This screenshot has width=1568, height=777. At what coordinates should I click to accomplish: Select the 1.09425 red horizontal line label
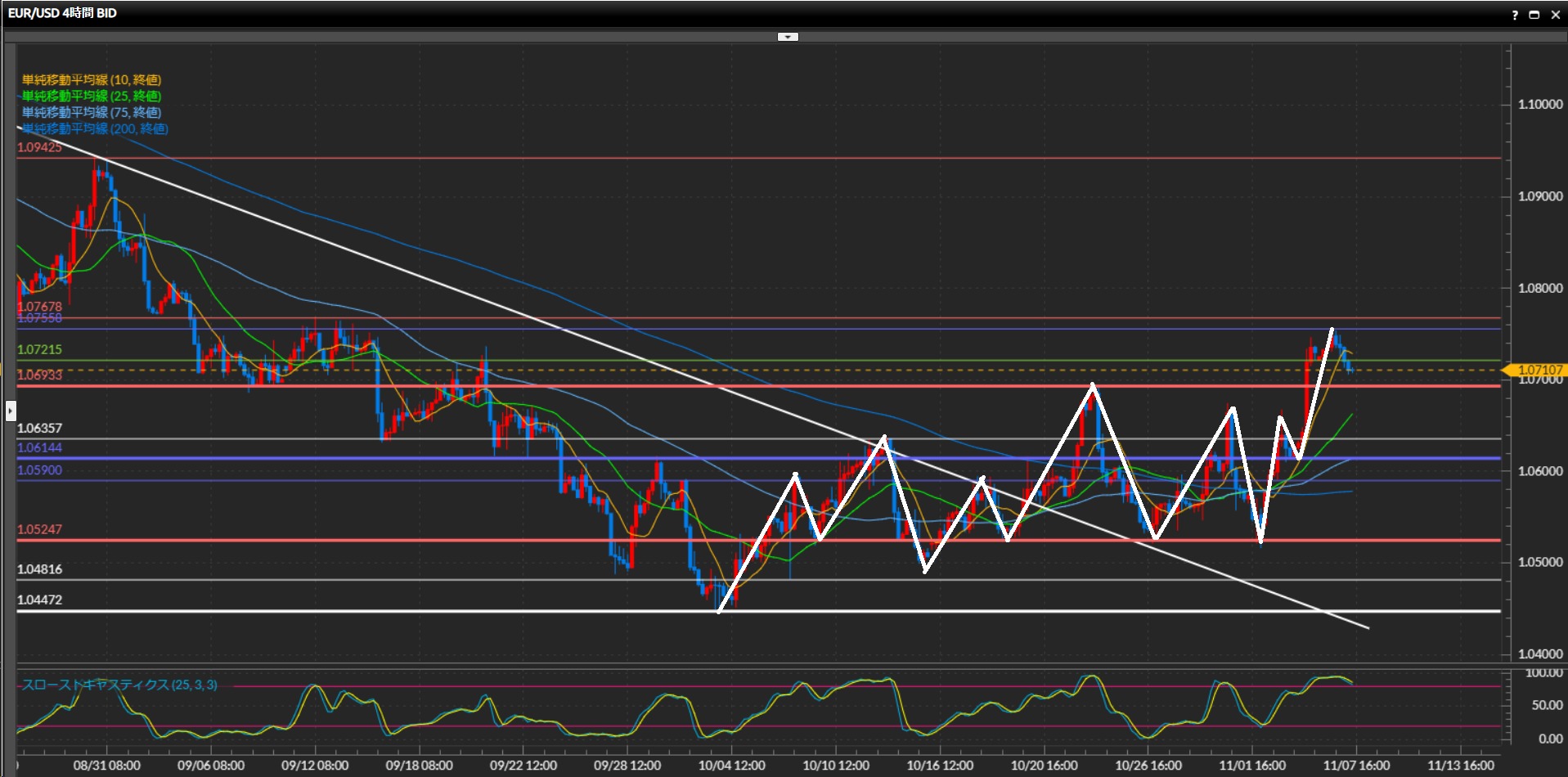tap(39, 147)
